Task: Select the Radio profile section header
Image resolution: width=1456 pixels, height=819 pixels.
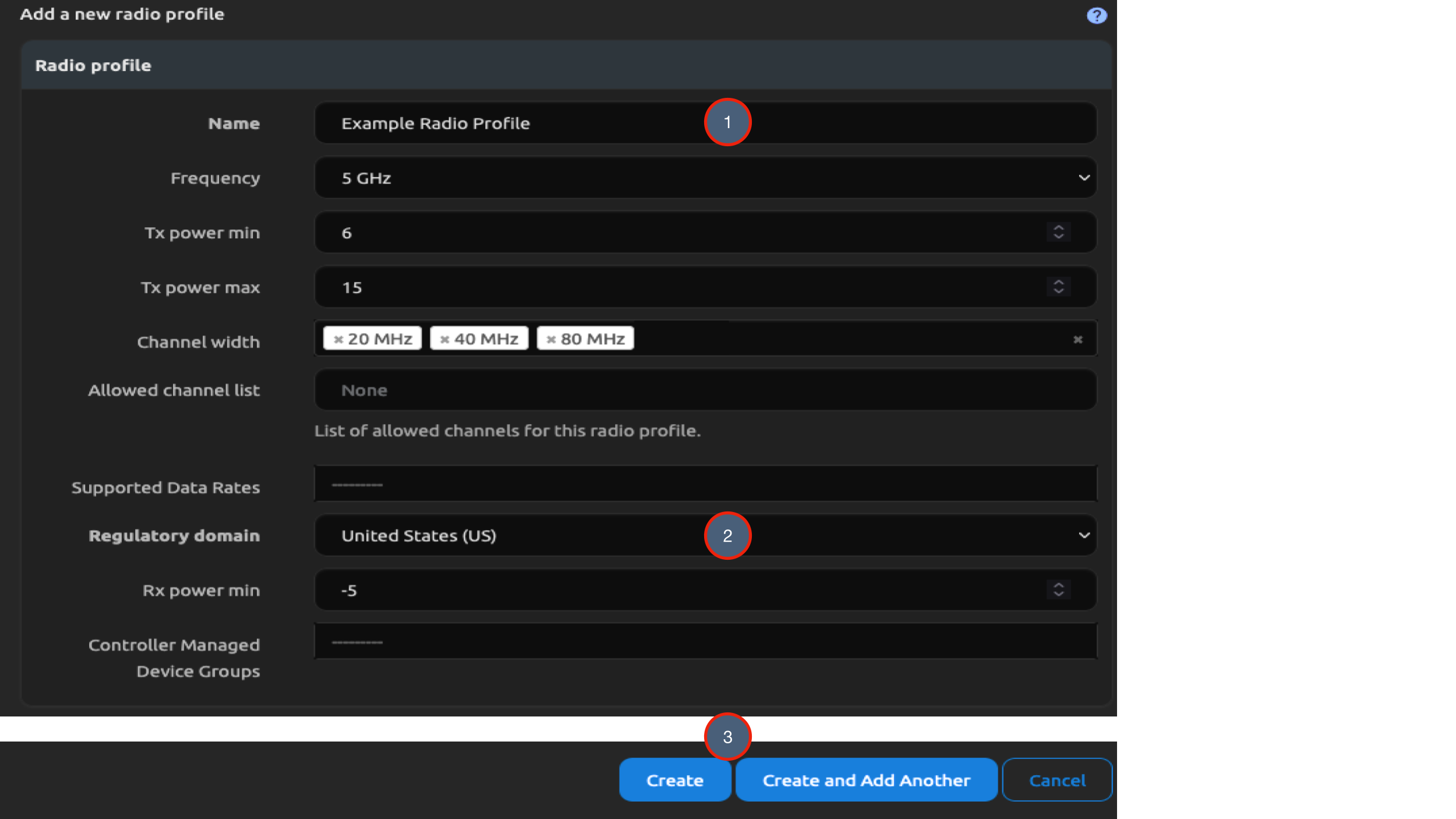Action: (93, 65)
